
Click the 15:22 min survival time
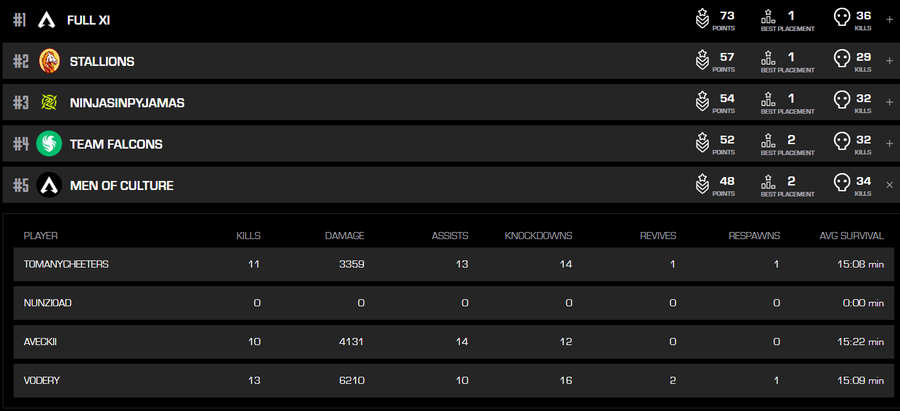[x=860, y=342]
